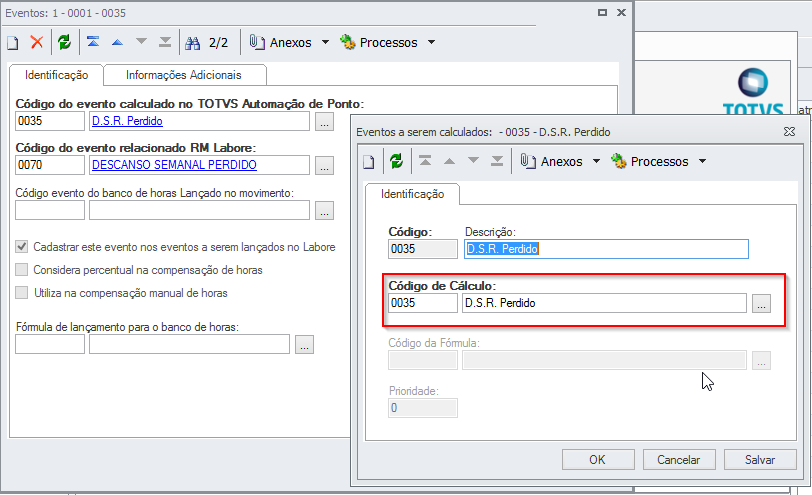
Task: Click the OK button
Action: pos(598,459)
